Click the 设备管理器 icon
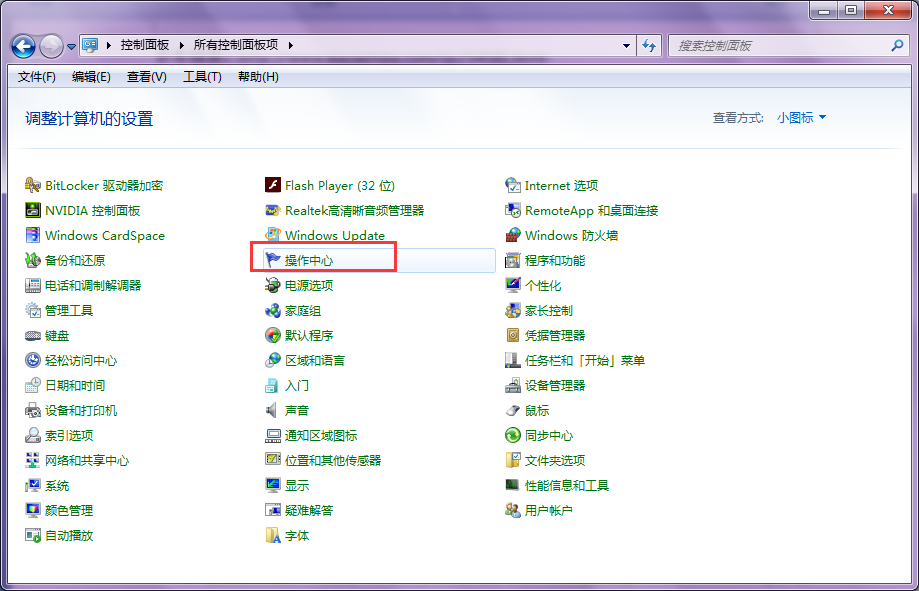The height and width of the screenshot is (591, 919). tap(513, 385)
